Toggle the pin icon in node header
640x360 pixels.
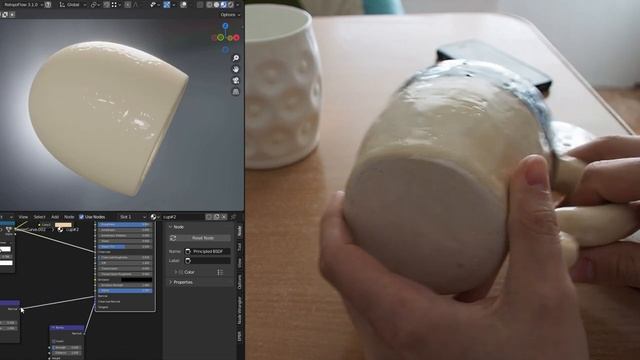(x=233, y=217)
